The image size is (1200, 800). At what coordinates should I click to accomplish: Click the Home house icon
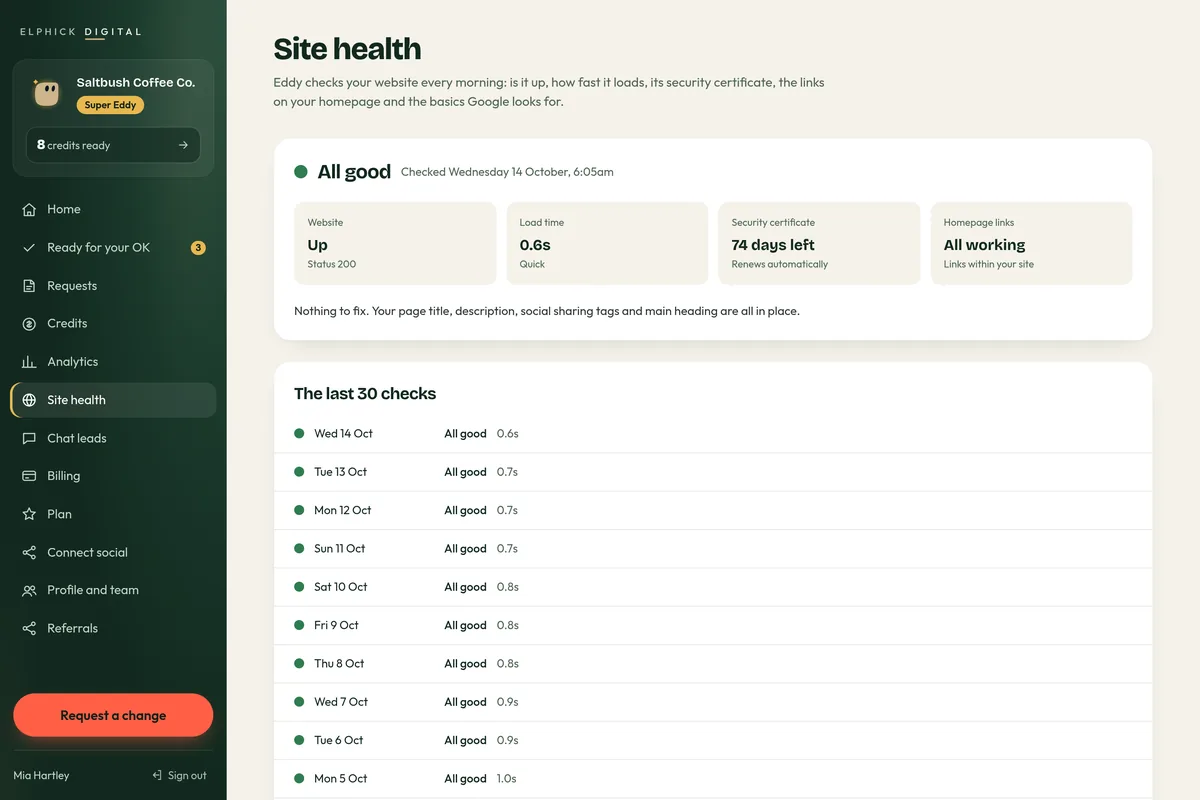point(29,209)
